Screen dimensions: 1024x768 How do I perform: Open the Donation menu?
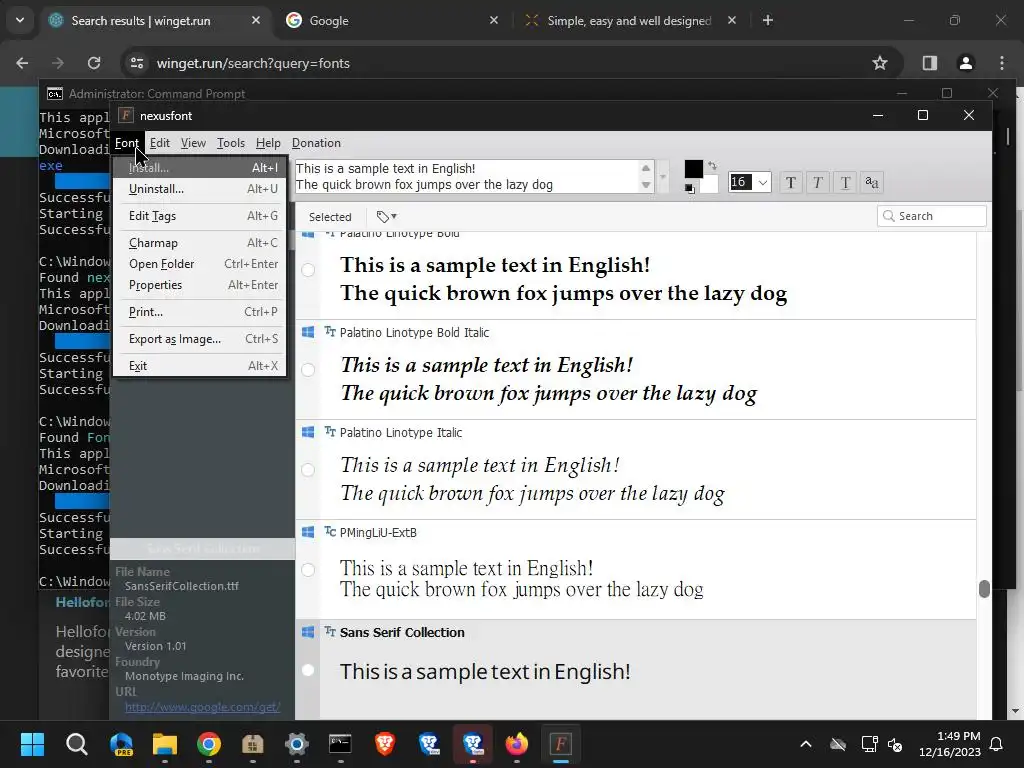click(x=316, y=143)
